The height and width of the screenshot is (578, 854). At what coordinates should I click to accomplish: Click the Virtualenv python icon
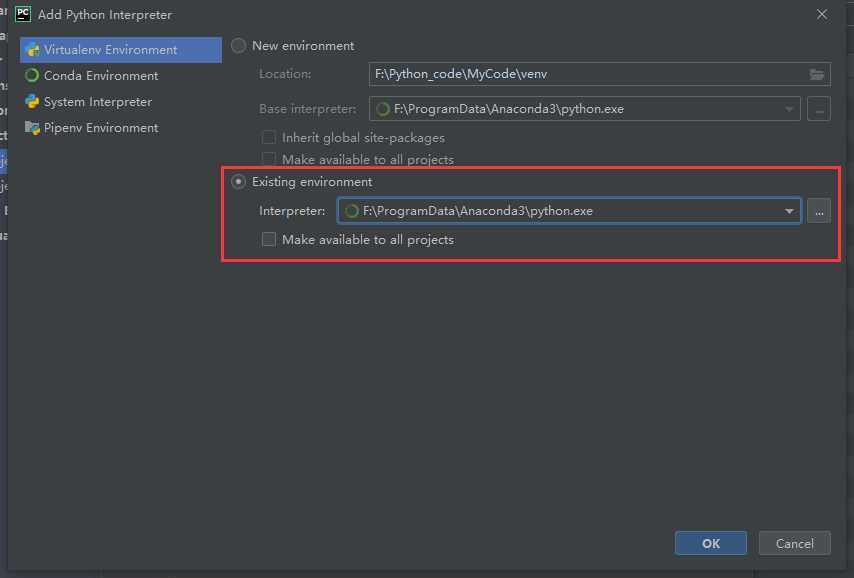32,50
